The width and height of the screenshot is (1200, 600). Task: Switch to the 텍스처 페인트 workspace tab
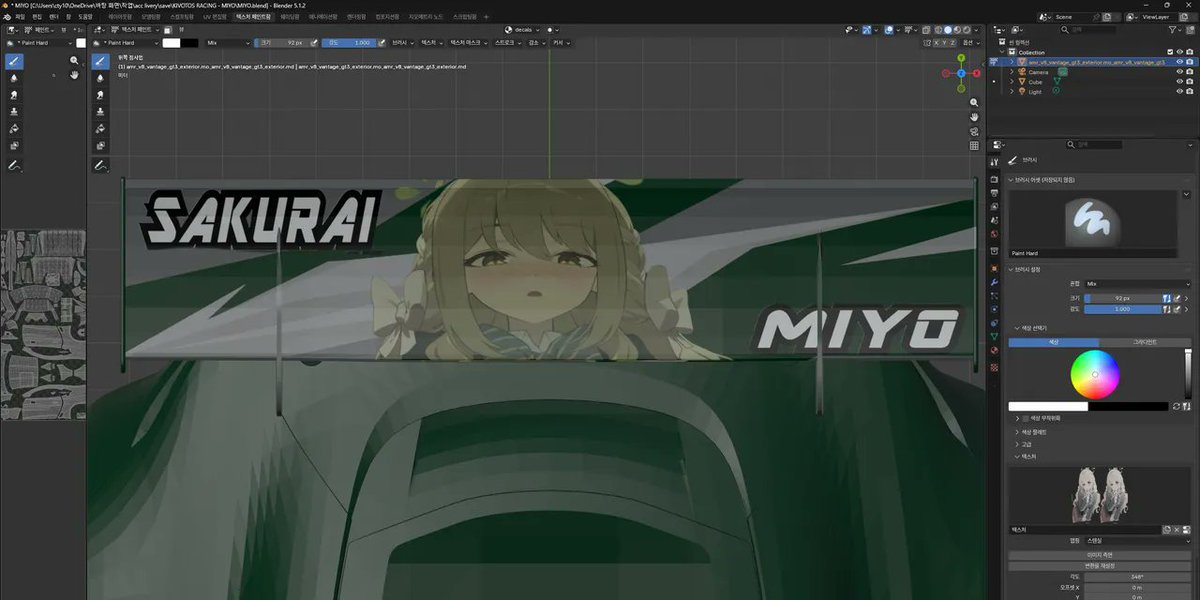[253, 17]
